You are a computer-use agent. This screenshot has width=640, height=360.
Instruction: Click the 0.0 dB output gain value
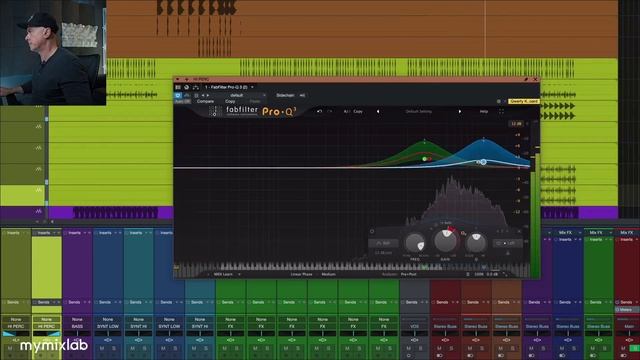coord(492,274)
